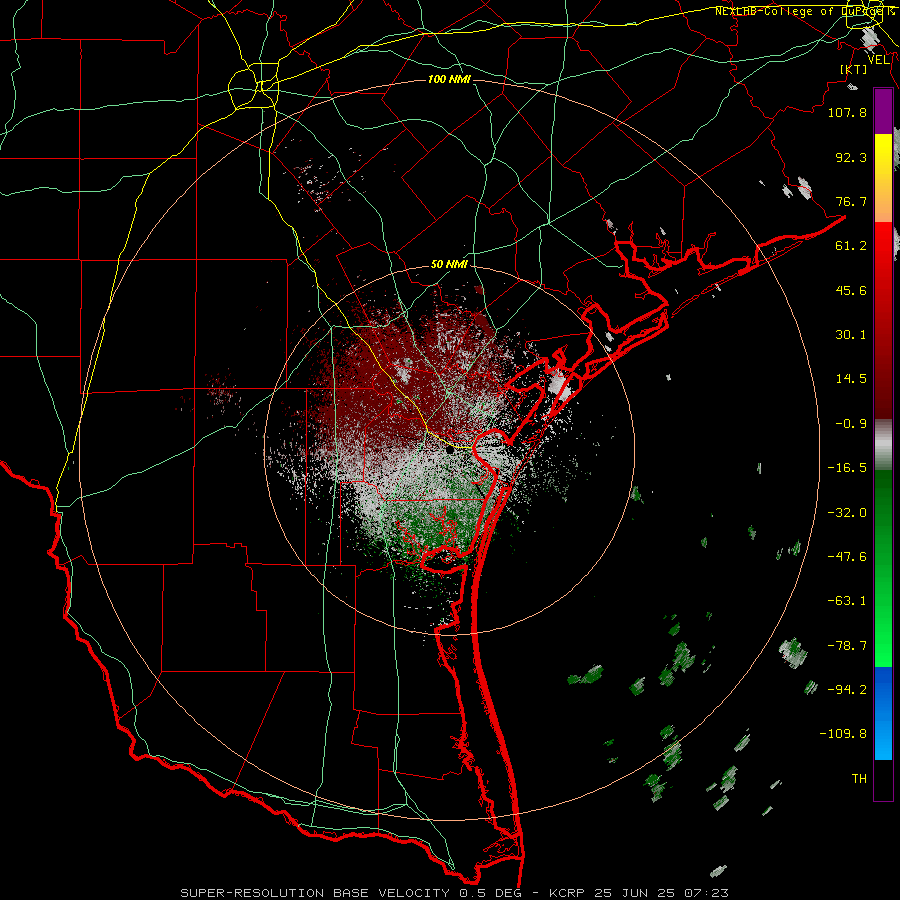This screenshot has height=900, width=900.
Task: Click the 107.8 legend value
Action: [x=847, y=112]
